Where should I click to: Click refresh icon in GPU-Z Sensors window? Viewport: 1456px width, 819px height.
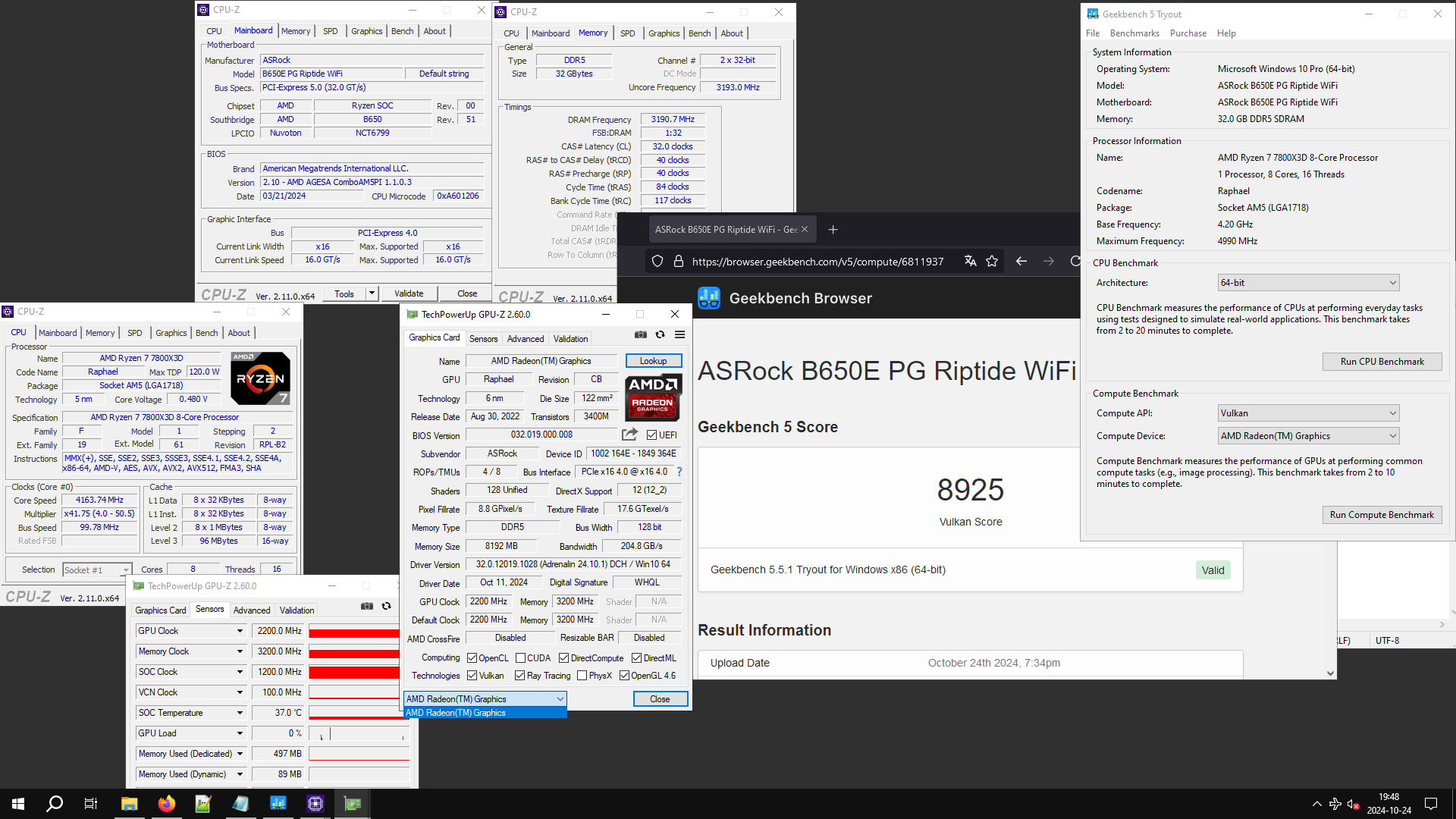pos(386,606)
